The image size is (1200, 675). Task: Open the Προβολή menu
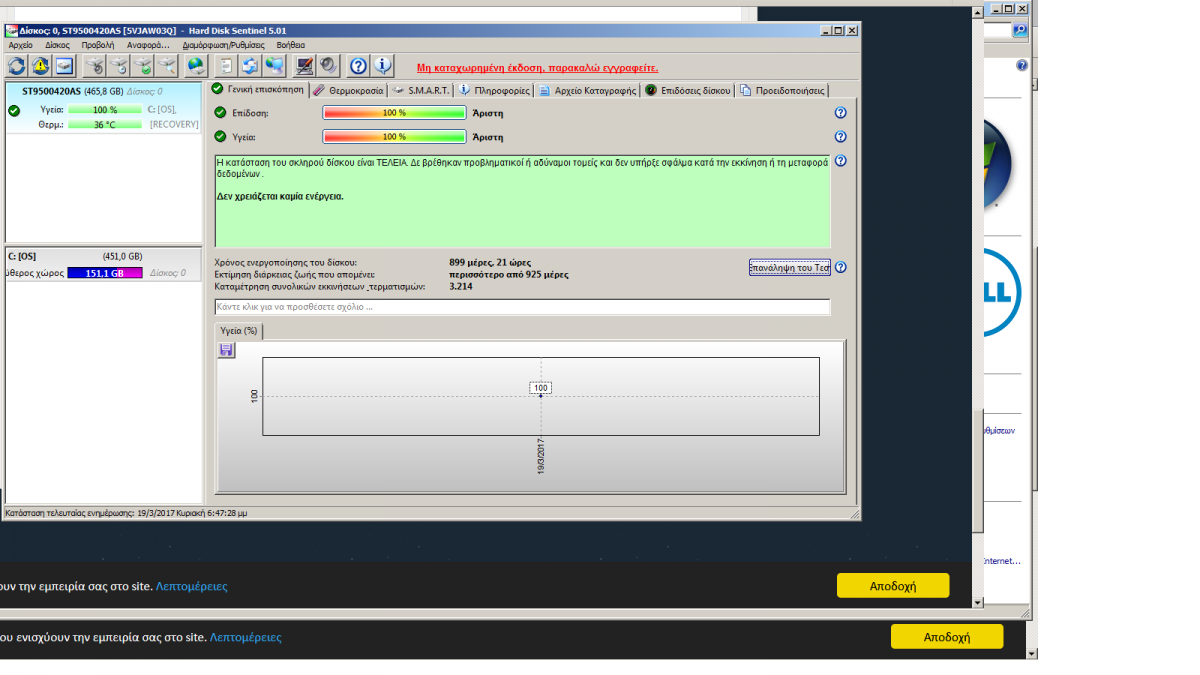coord(97,45)
